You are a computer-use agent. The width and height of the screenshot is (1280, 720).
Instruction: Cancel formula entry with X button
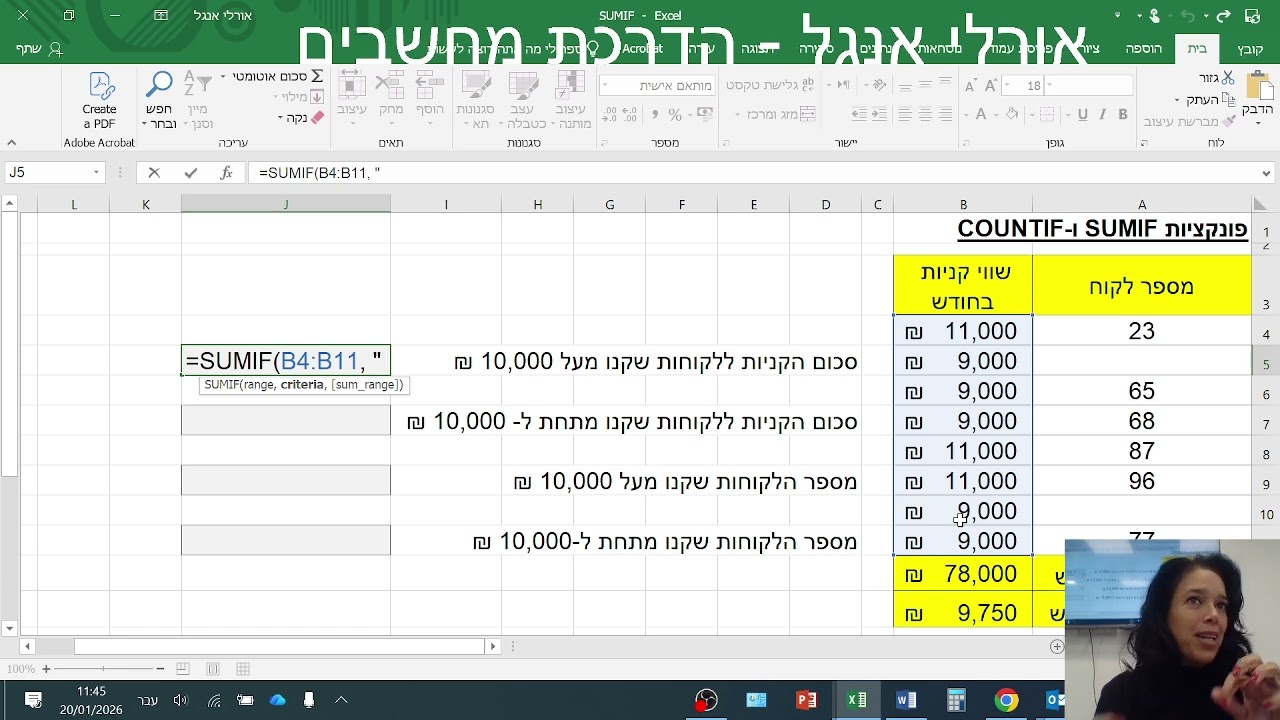click(154, 173)
